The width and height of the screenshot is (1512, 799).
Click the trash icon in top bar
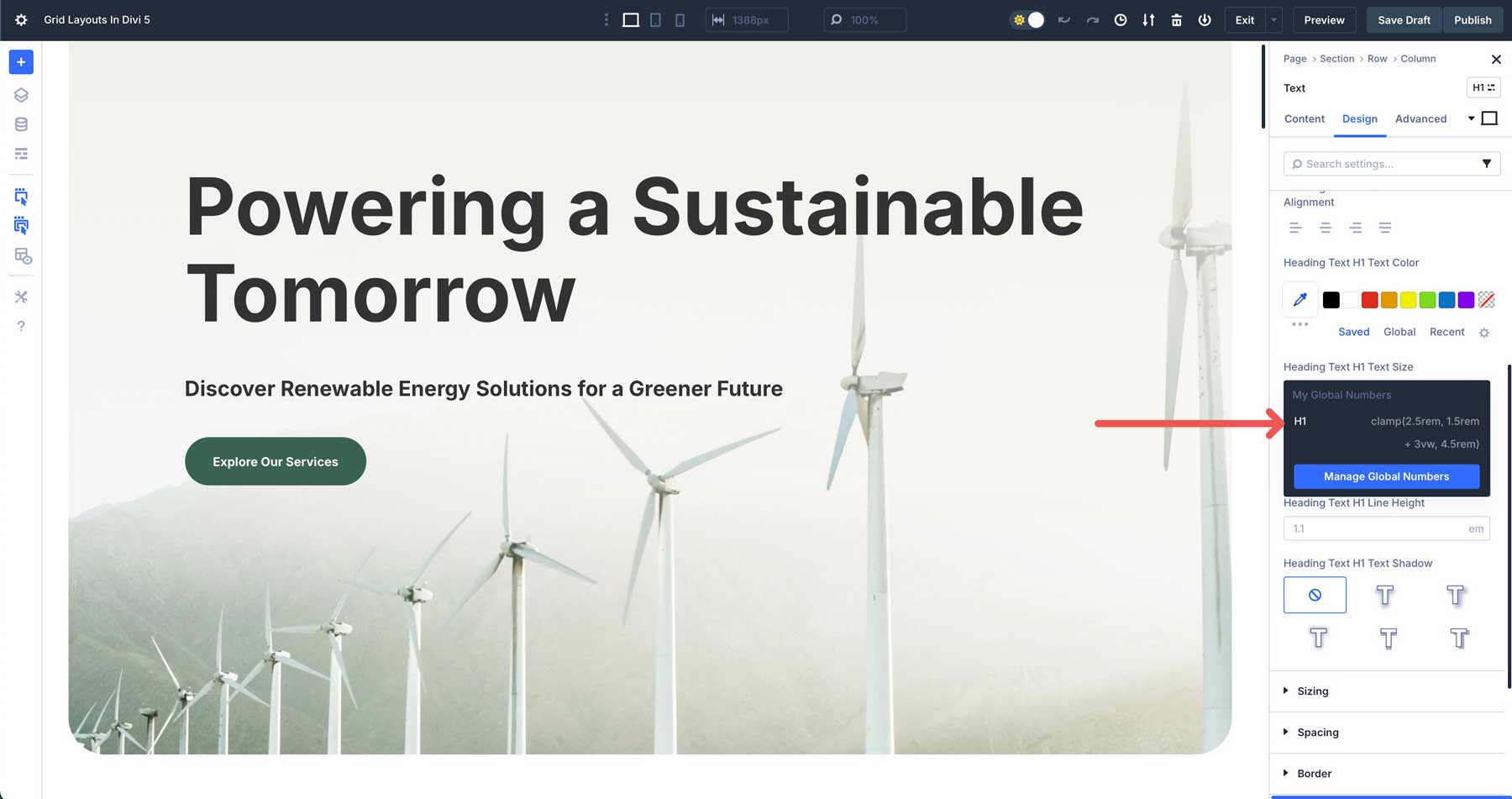point(1176,20)
